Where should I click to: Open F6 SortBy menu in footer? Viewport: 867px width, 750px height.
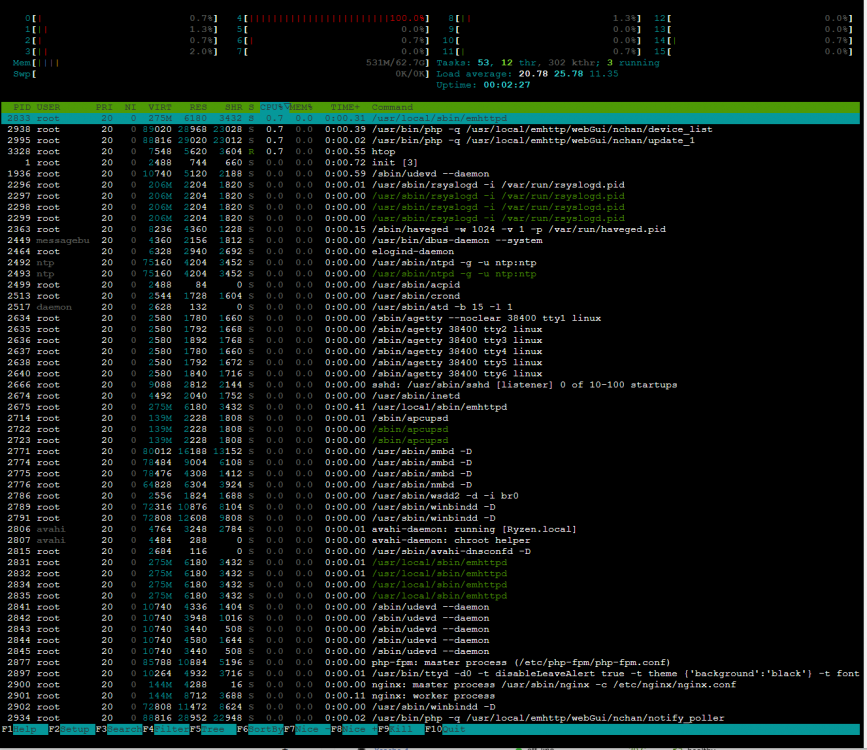(260, 729)
